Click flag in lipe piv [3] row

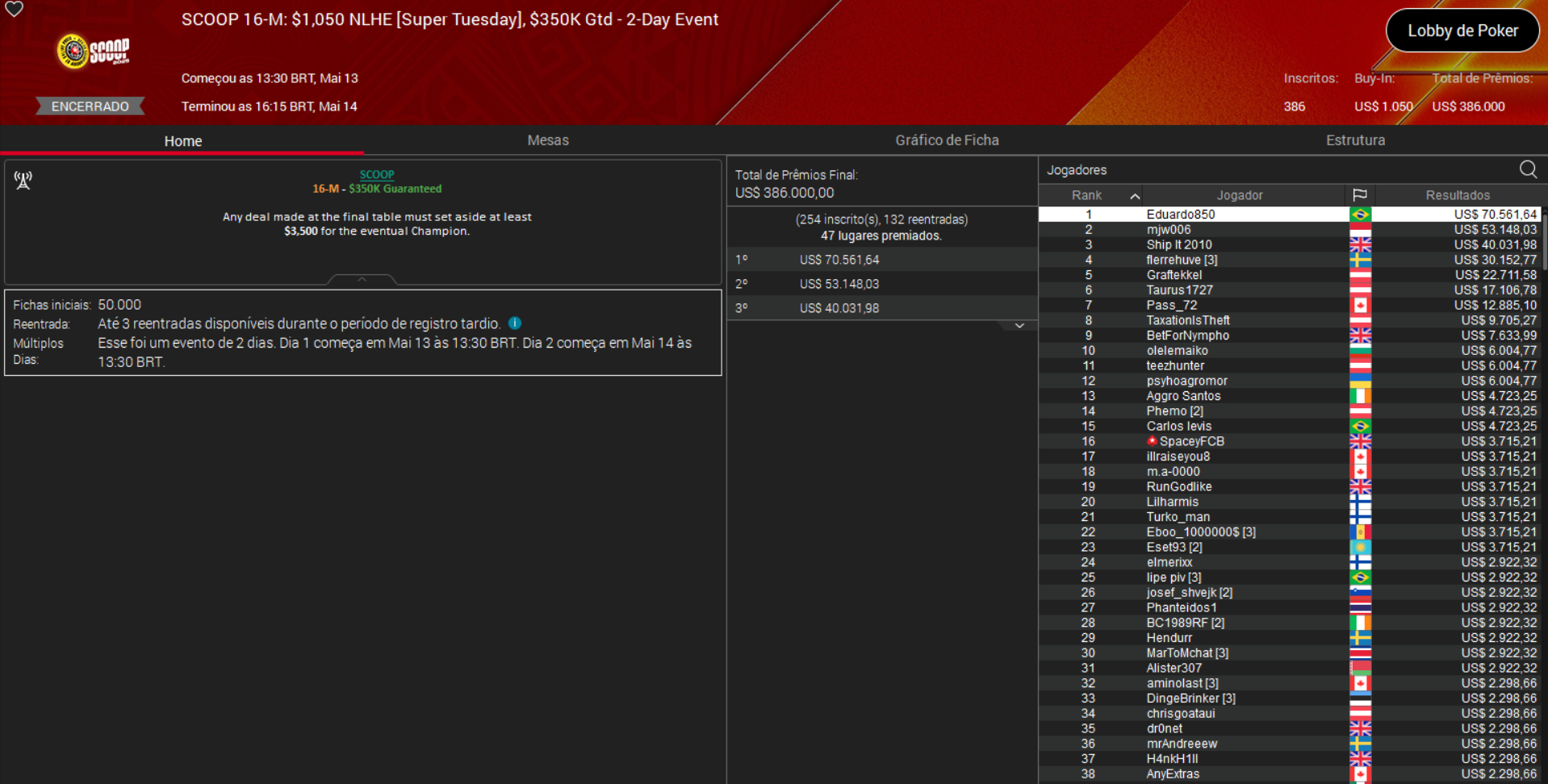(x=1360, y=578)
